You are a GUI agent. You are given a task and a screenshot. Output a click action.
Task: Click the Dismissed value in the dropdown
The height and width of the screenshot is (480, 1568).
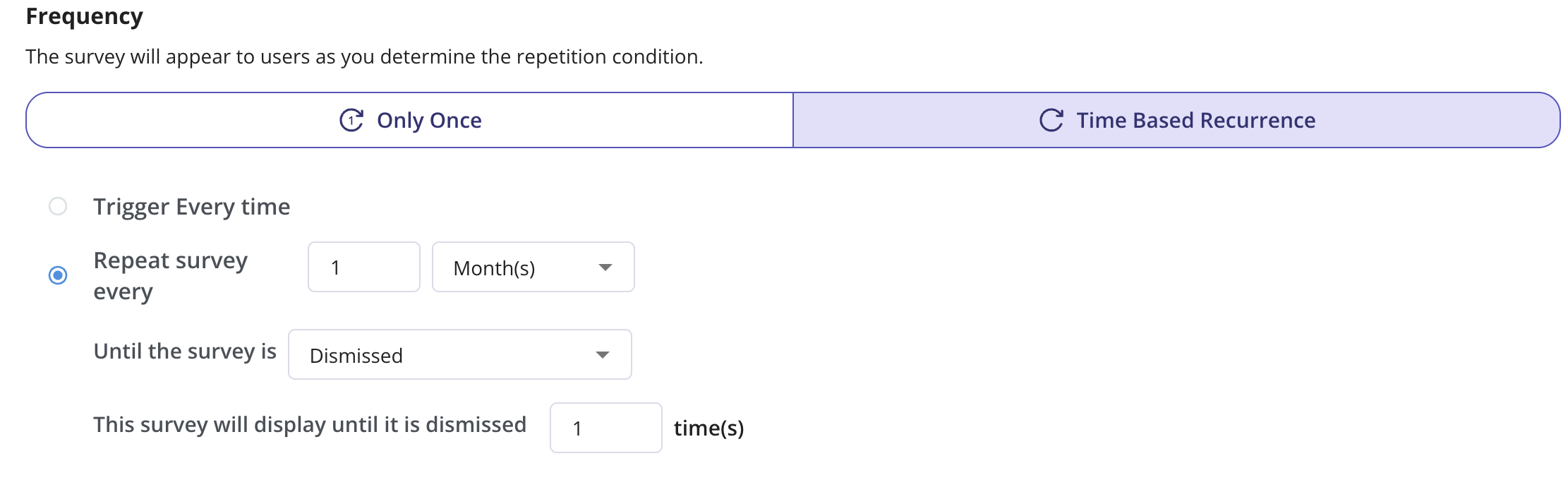click(356, 356)
